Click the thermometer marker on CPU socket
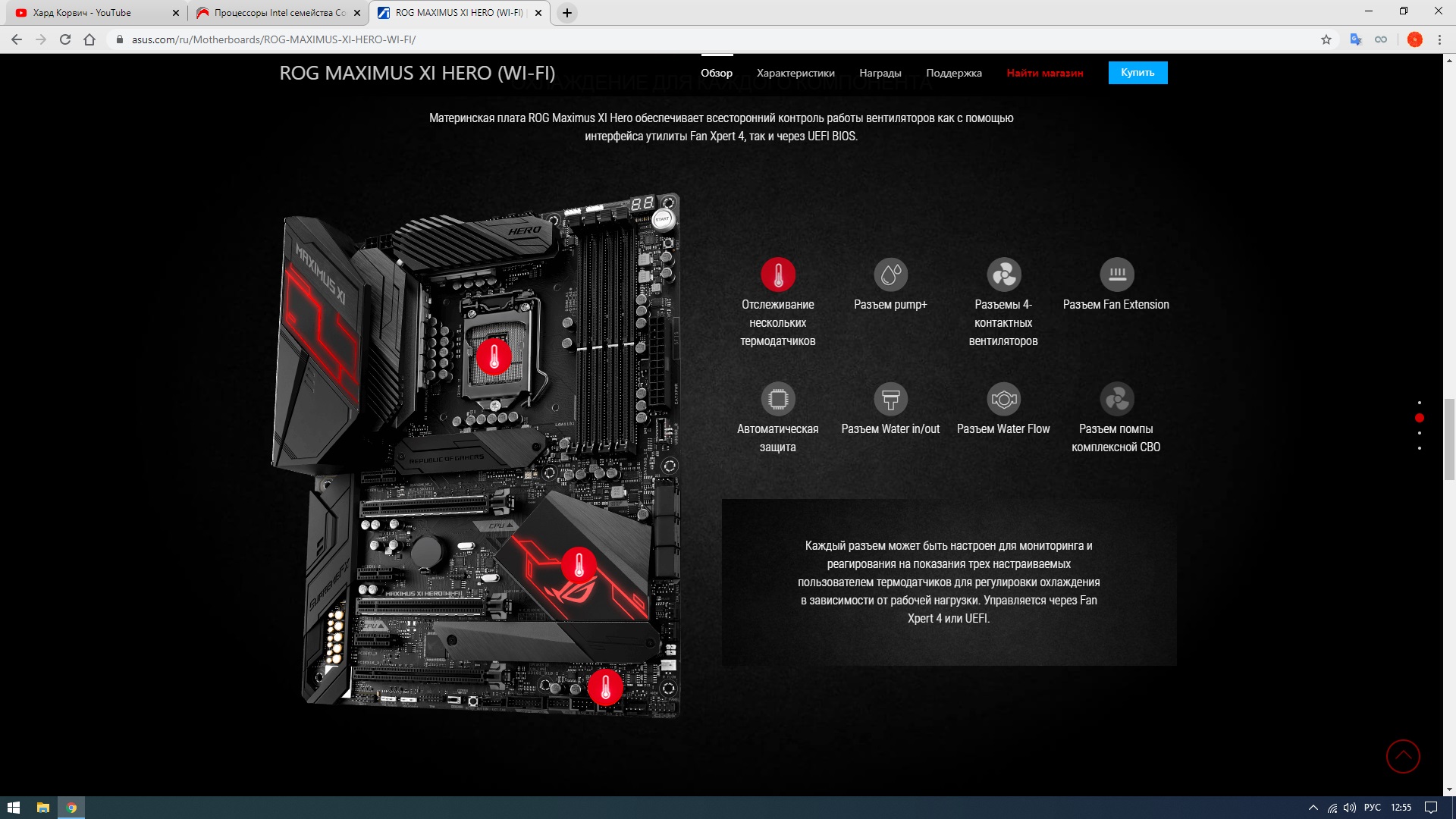Image resolution: width=1456 pixels, height=819 pixels. [x=494, y=356]
